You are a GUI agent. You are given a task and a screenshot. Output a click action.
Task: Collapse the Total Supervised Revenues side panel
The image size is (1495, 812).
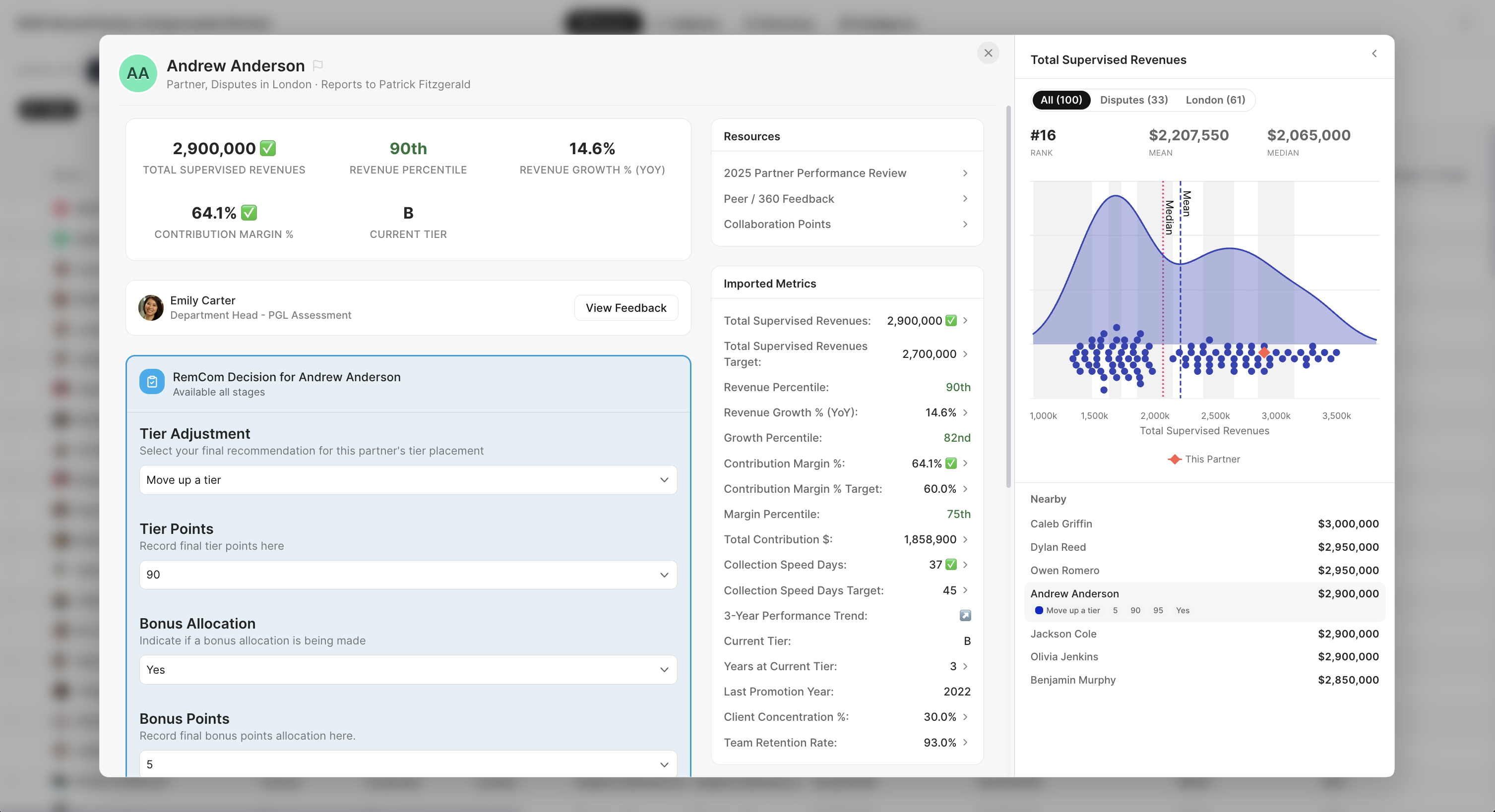[x=1374, y=54]
